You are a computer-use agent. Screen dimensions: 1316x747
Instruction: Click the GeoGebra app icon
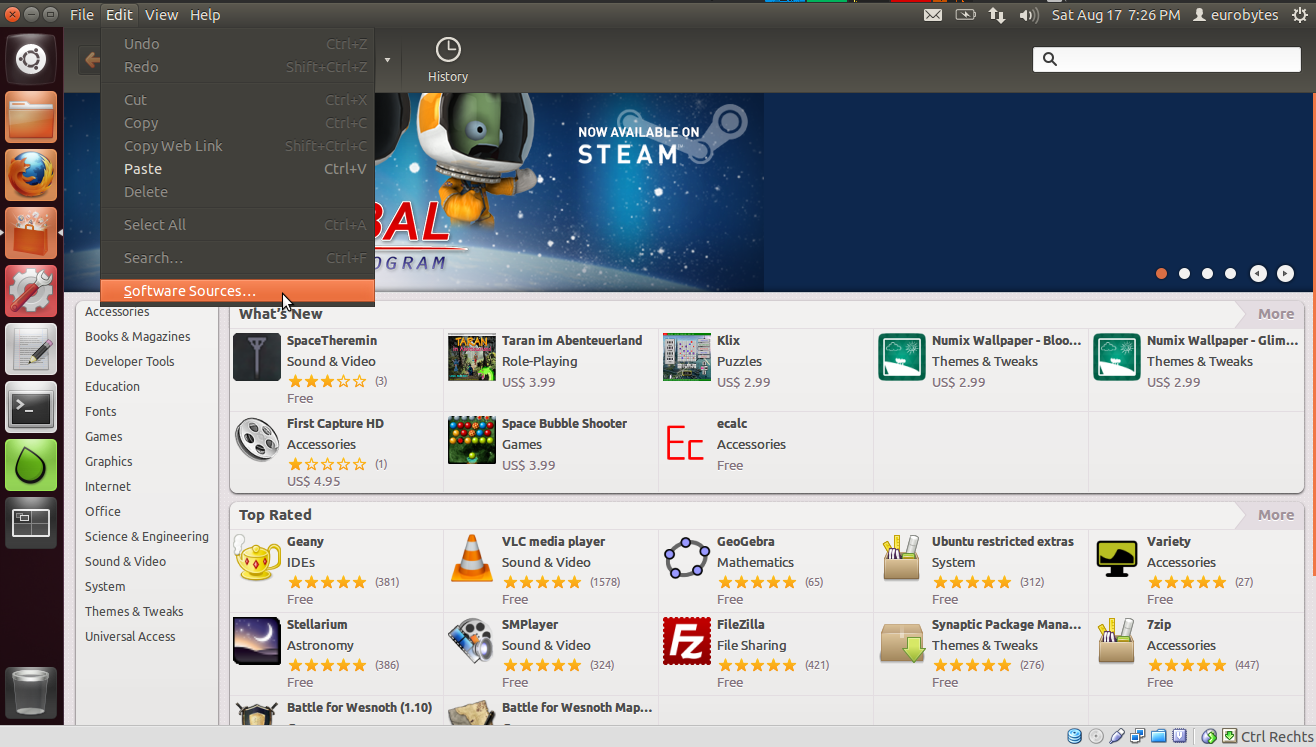point(687,559)
